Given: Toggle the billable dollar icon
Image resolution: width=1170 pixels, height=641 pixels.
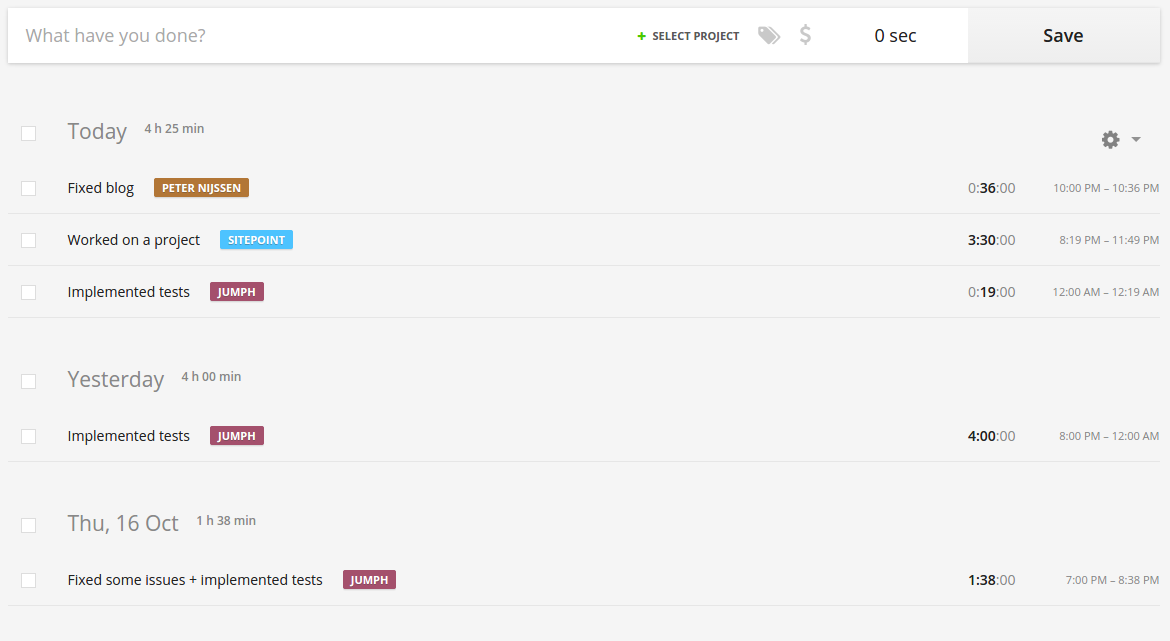Looking at the screenshot, I should [x=804, y=34].
